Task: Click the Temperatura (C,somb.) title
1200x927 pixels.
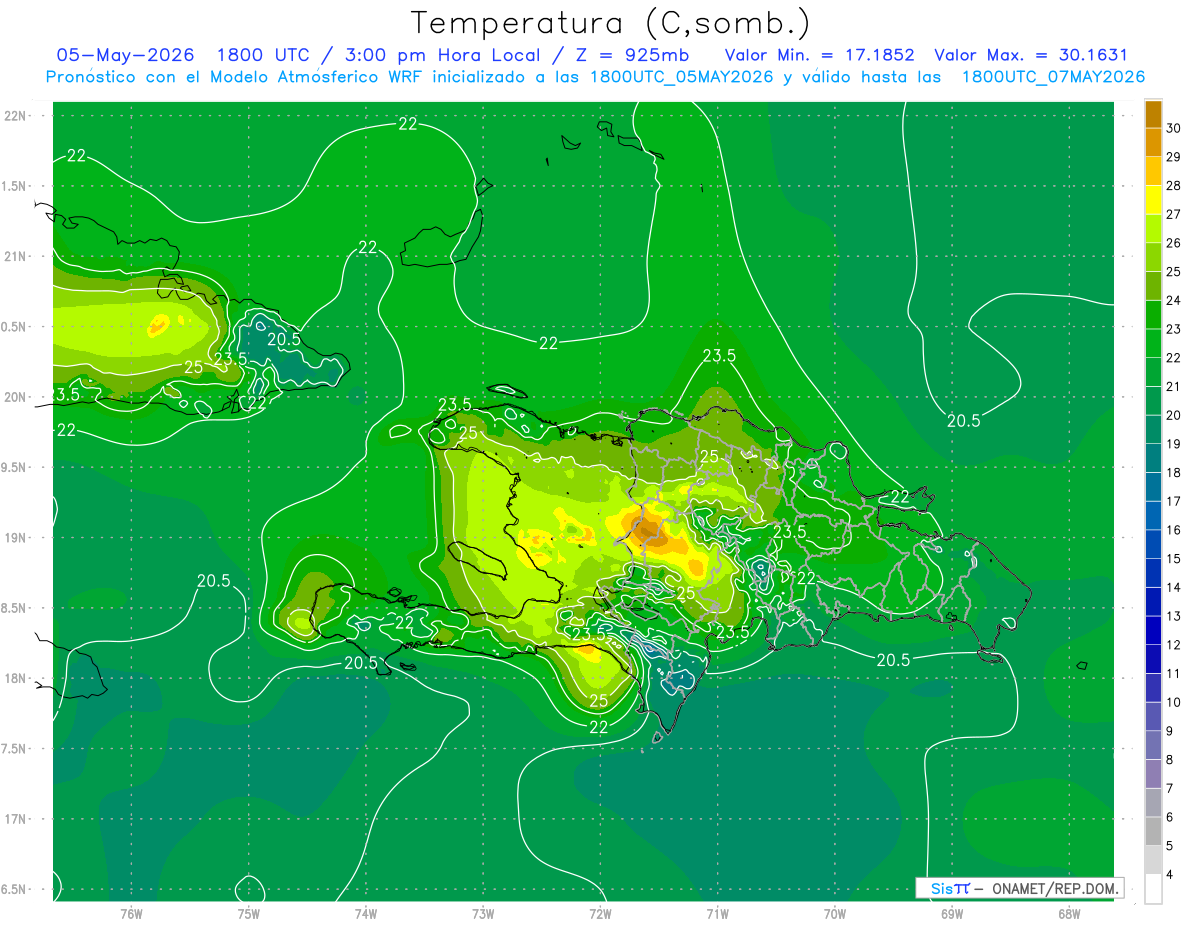Action: click(611, 23)
